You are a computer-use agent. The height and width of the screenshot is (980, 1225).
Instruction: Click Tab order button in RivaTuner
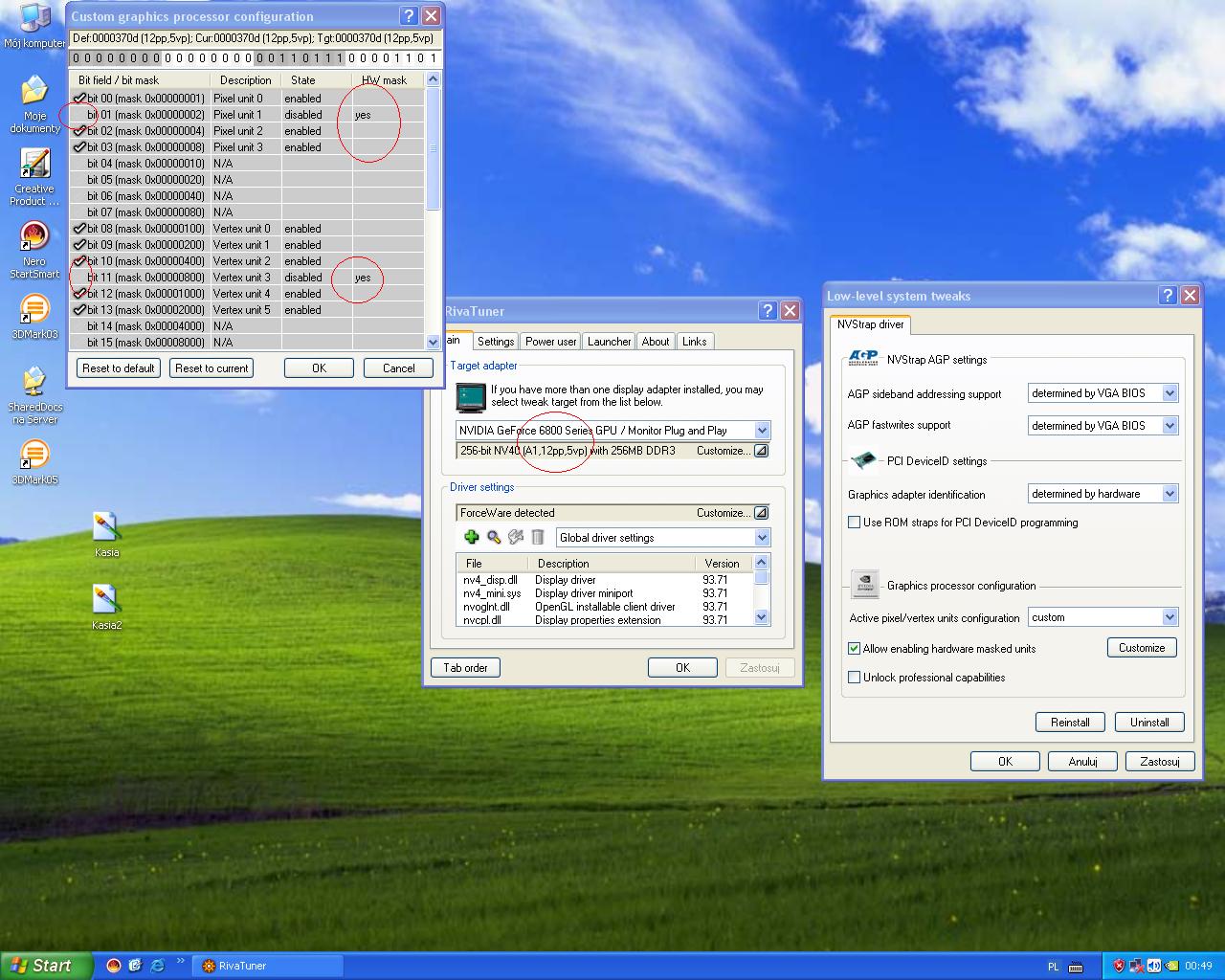click(x=466, y=668)
